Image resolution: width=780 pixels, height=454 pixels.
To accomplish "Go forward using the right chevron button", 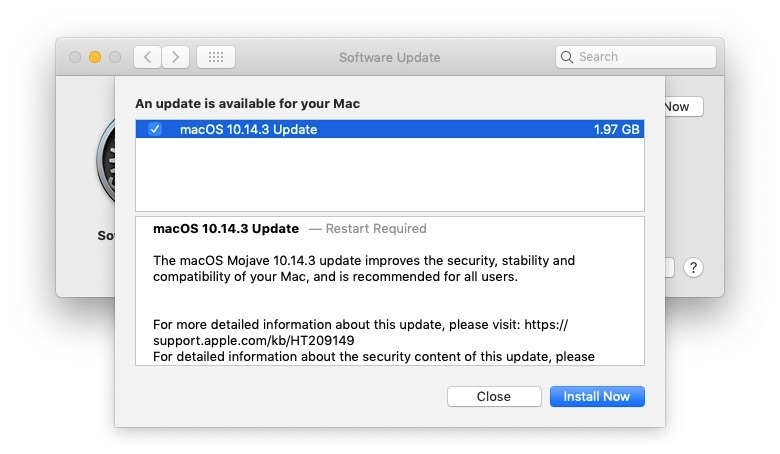I will pos(175,57).
